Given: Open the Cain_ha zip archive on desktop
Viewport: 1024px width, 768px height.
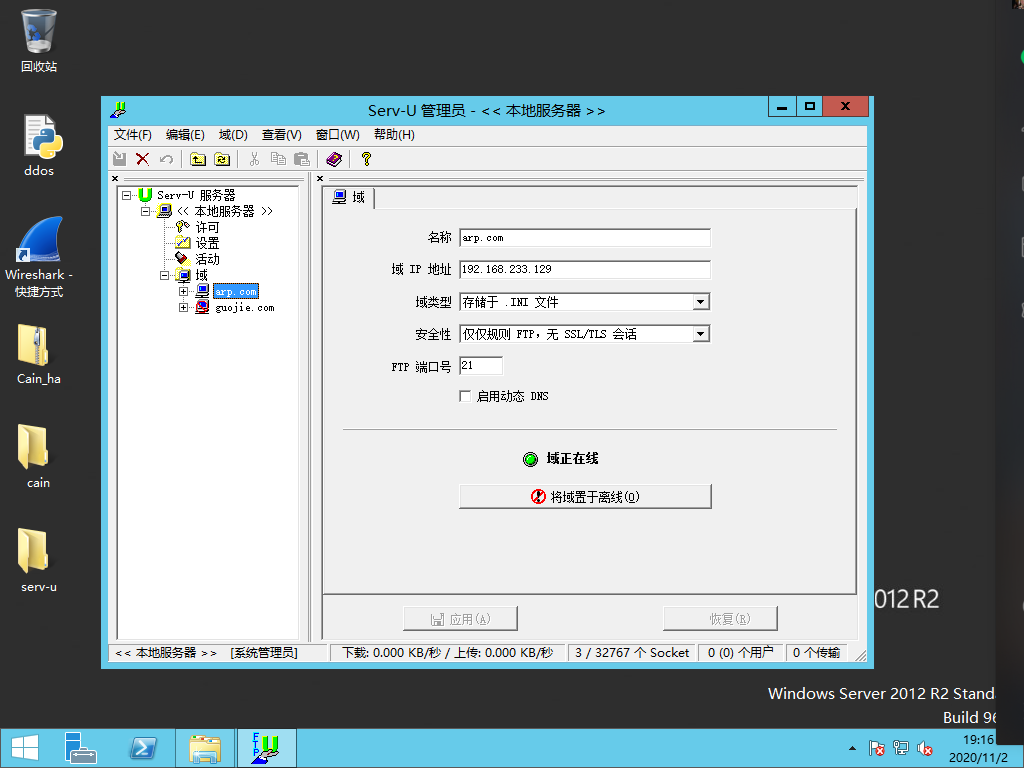Looking at the screenshot, I should click(39, 355).
